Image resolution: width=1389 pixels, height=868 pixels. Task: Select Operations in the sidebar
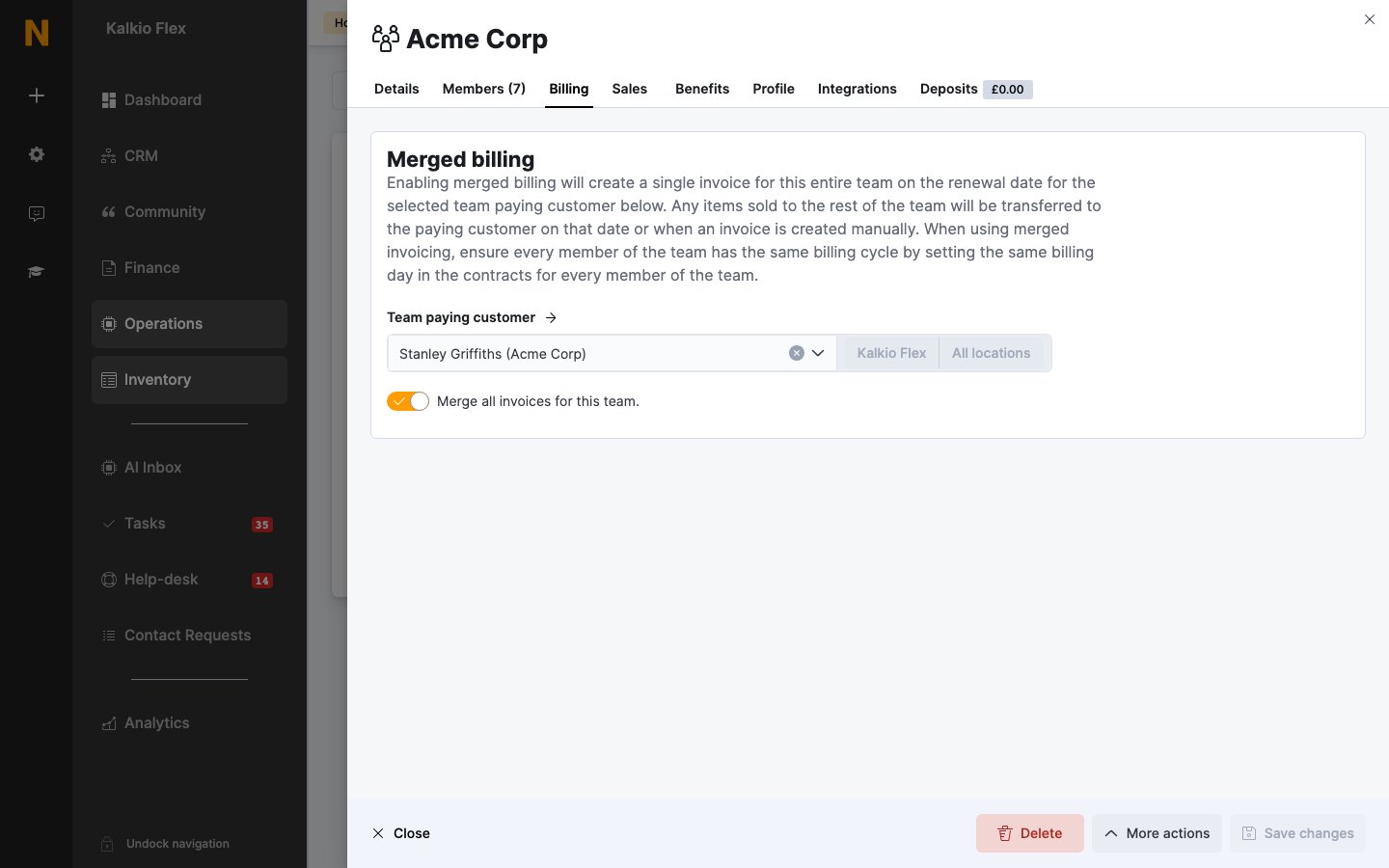coord(189,324)
